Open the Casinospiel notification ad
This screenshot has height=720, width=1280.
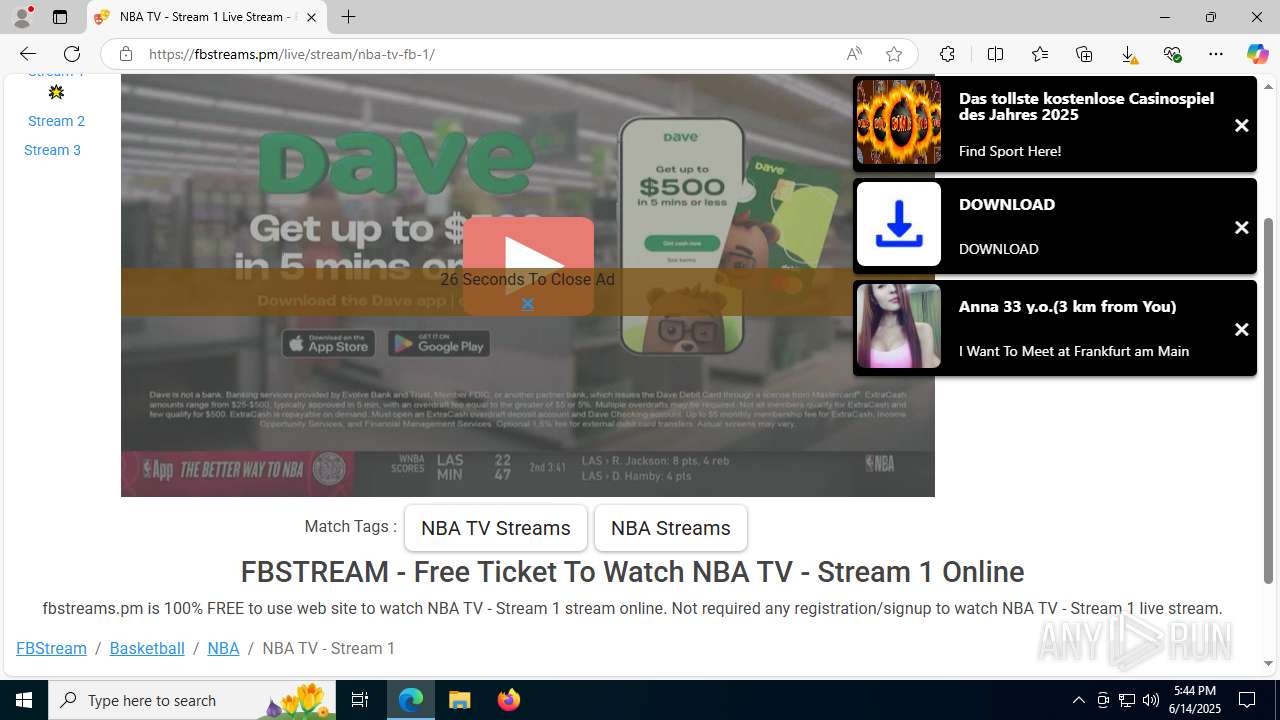[1054, 124]
